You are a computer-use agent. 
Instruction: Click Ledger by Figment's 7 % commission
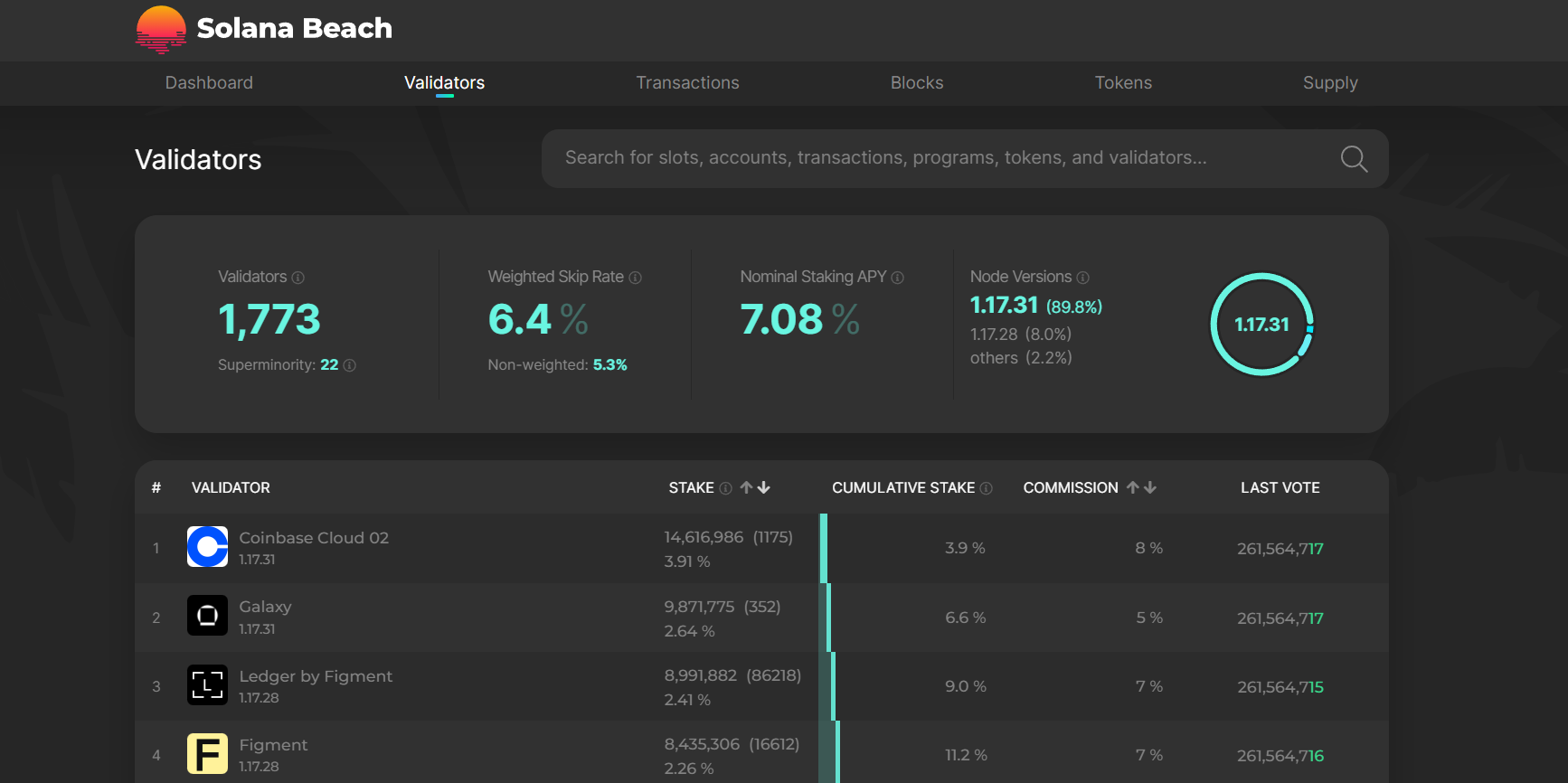[1149, 686]
